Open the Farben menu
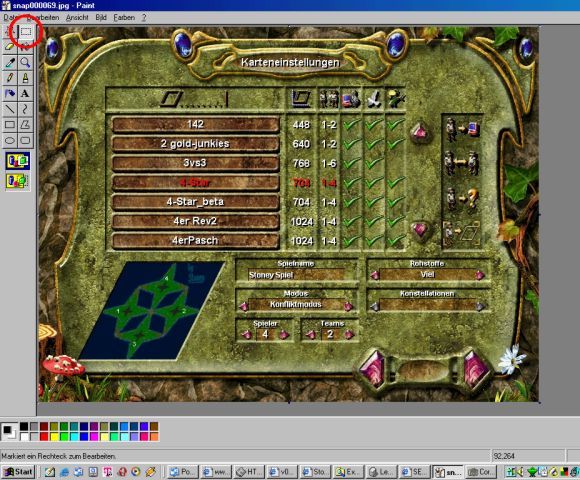 click(124, 18)
